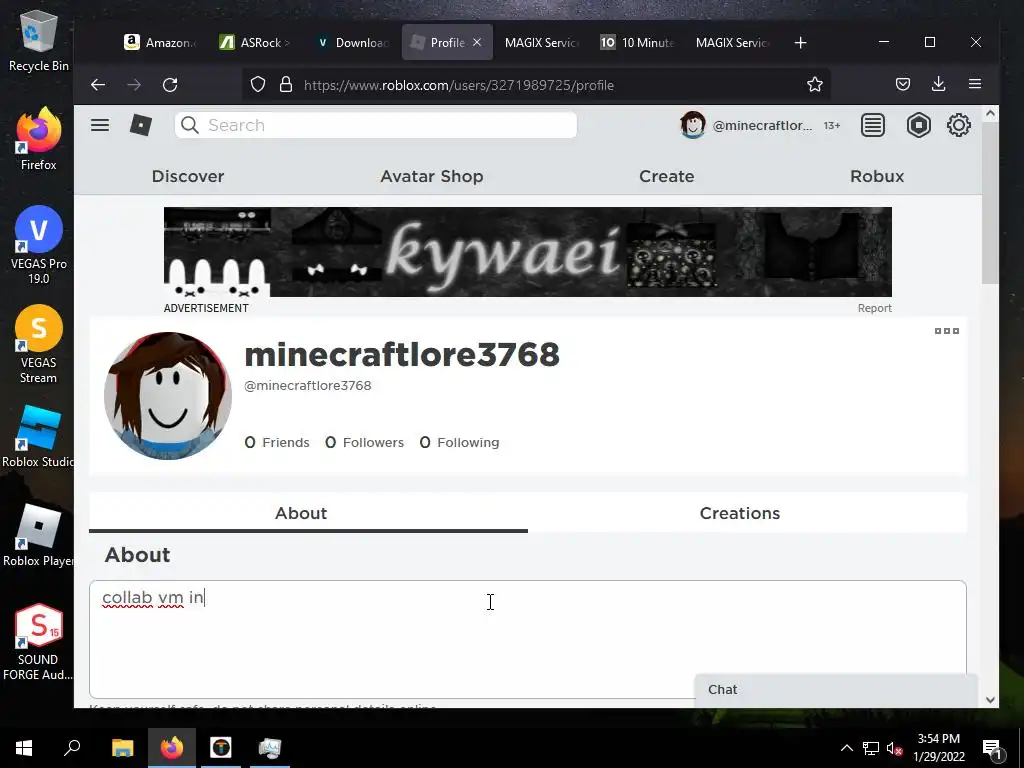Open the Windows notification center
This screenshot has height=768, width=1024.
(993, 748)
